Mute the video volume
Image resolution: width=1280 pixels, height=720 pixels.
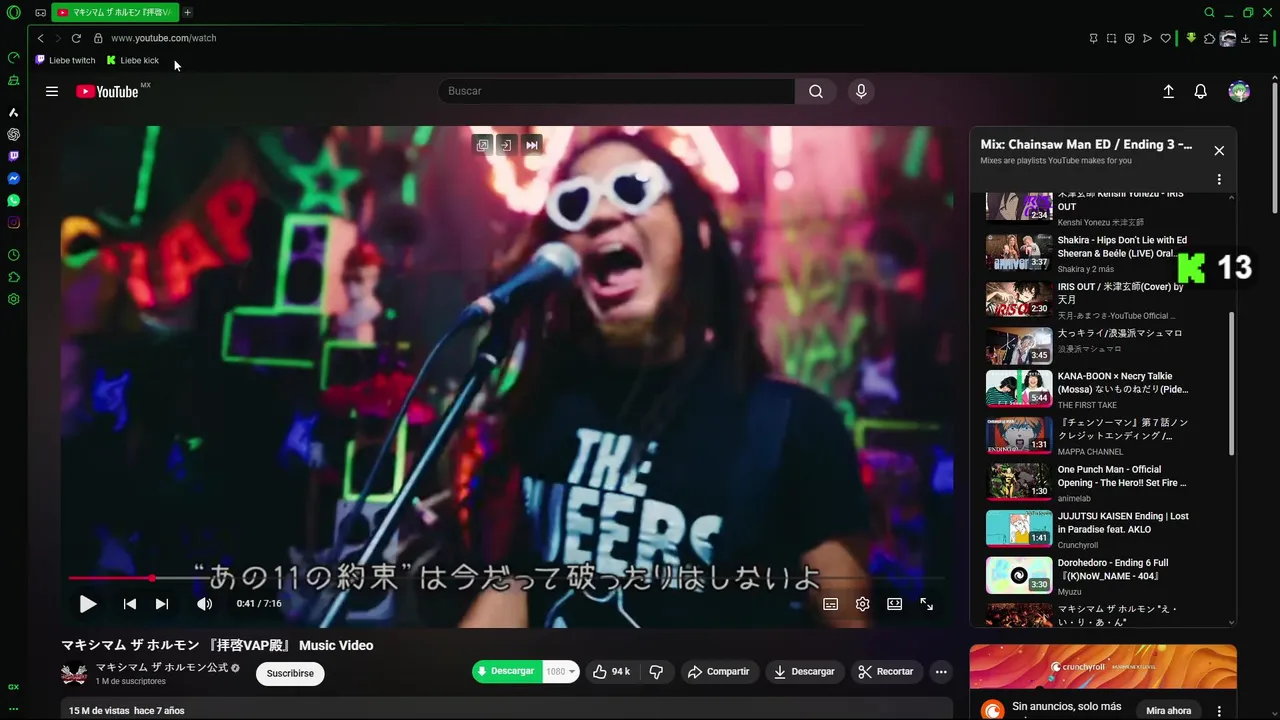(204, 604)
